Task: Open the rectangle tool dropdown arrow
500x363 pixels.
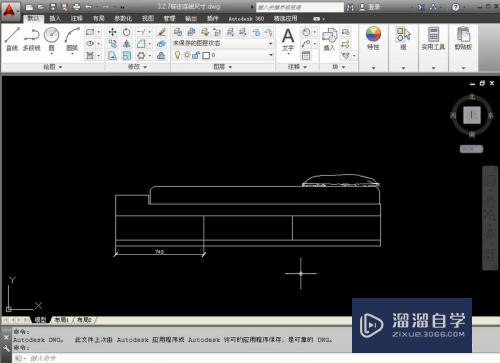Action: click(99, 32)
